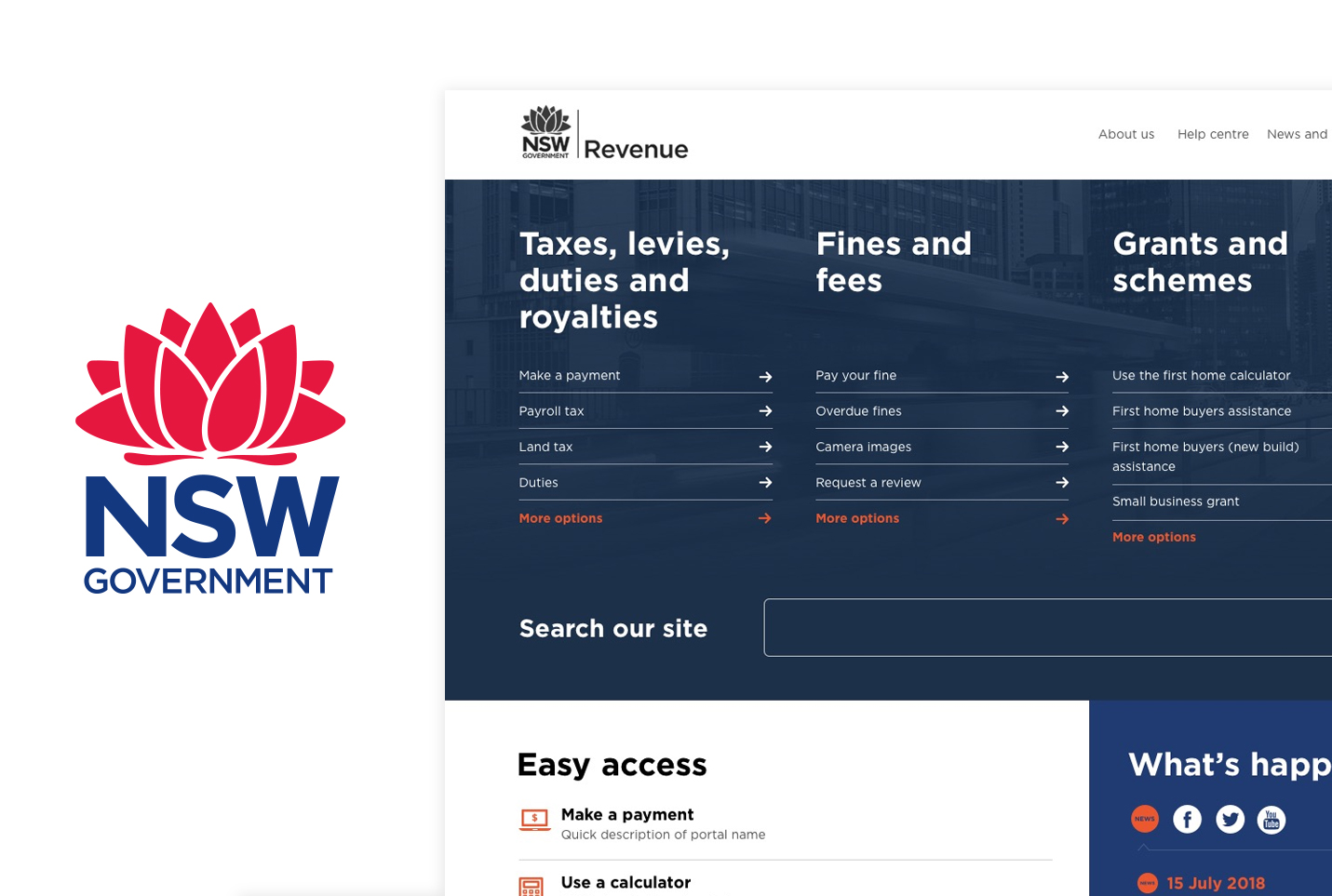Click the Request a review arrow icon

click(1062, 482)
